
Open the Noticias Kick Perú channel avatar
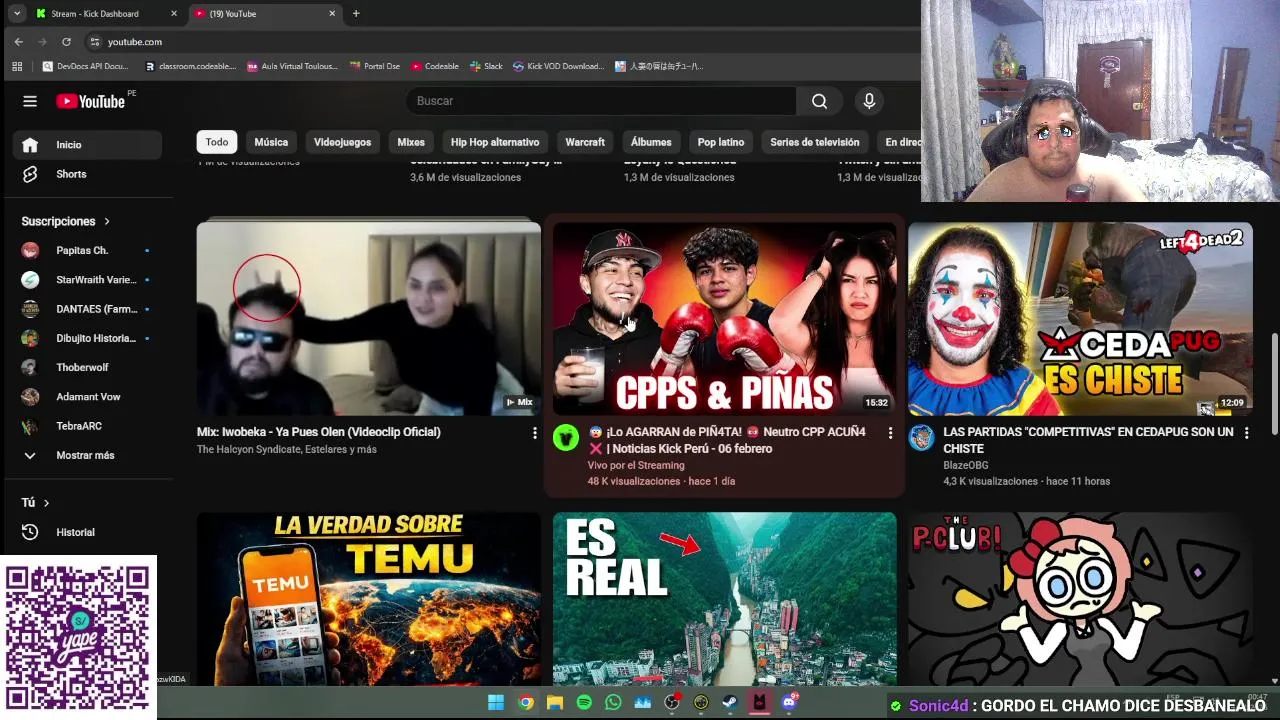(x=566, y=437)
